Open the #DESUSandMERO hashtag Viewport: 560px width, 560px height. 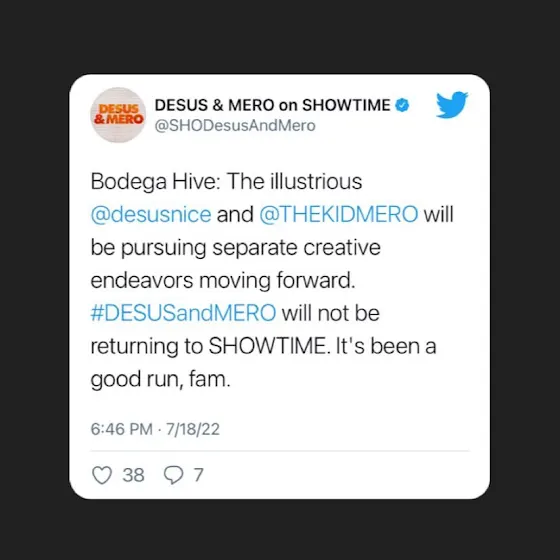pos(183,313)
